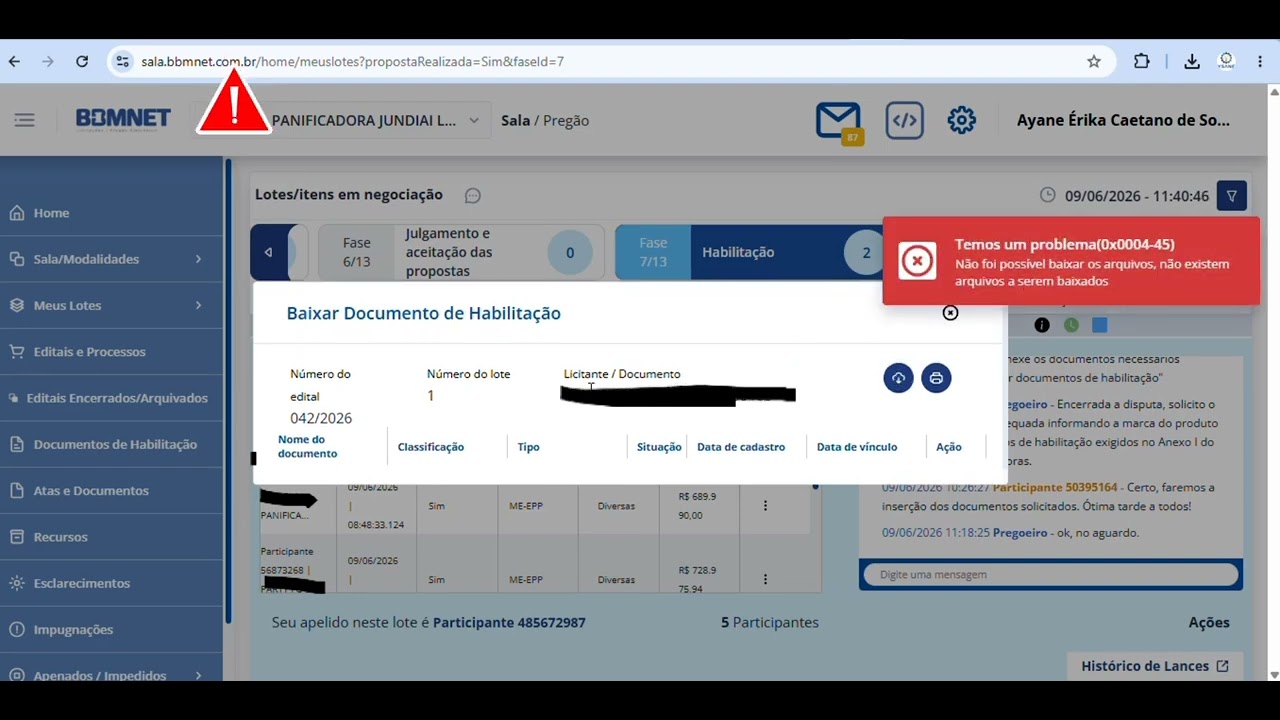Sort by Situação column header

tap(659, 447)
